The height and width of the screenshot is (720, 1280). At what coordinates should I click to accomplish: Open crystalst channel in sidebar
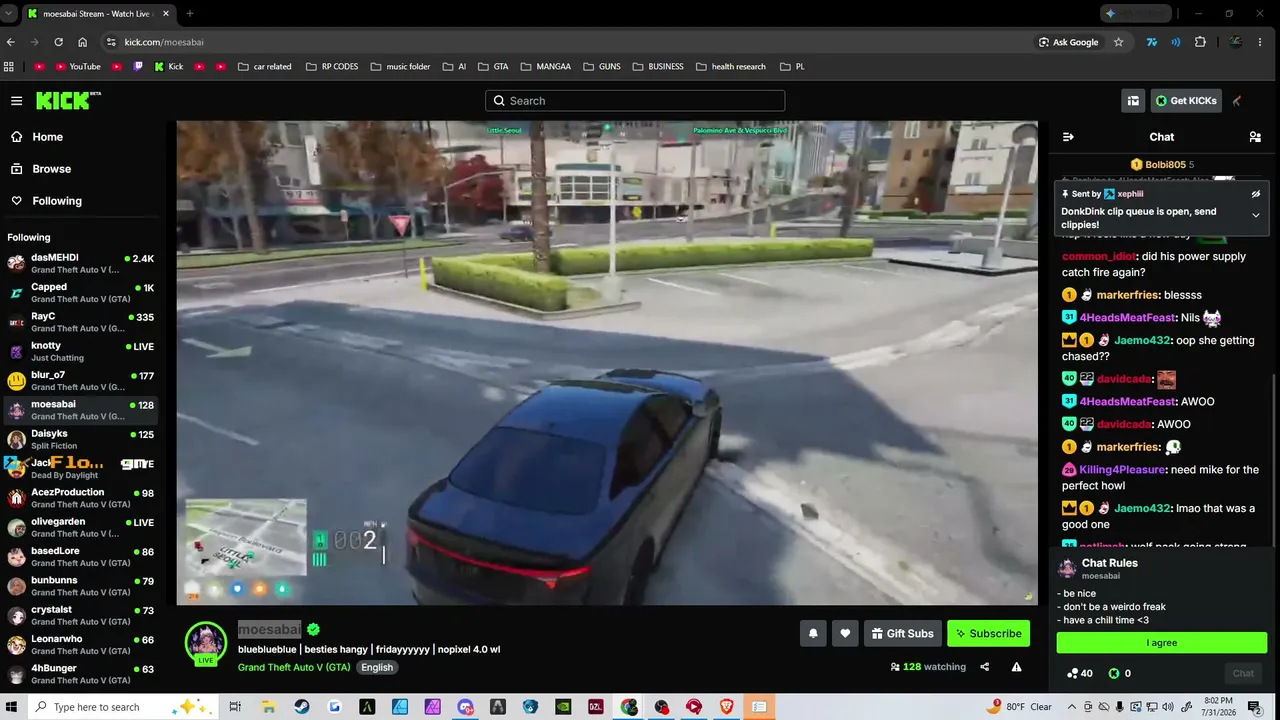pos(80,614)
